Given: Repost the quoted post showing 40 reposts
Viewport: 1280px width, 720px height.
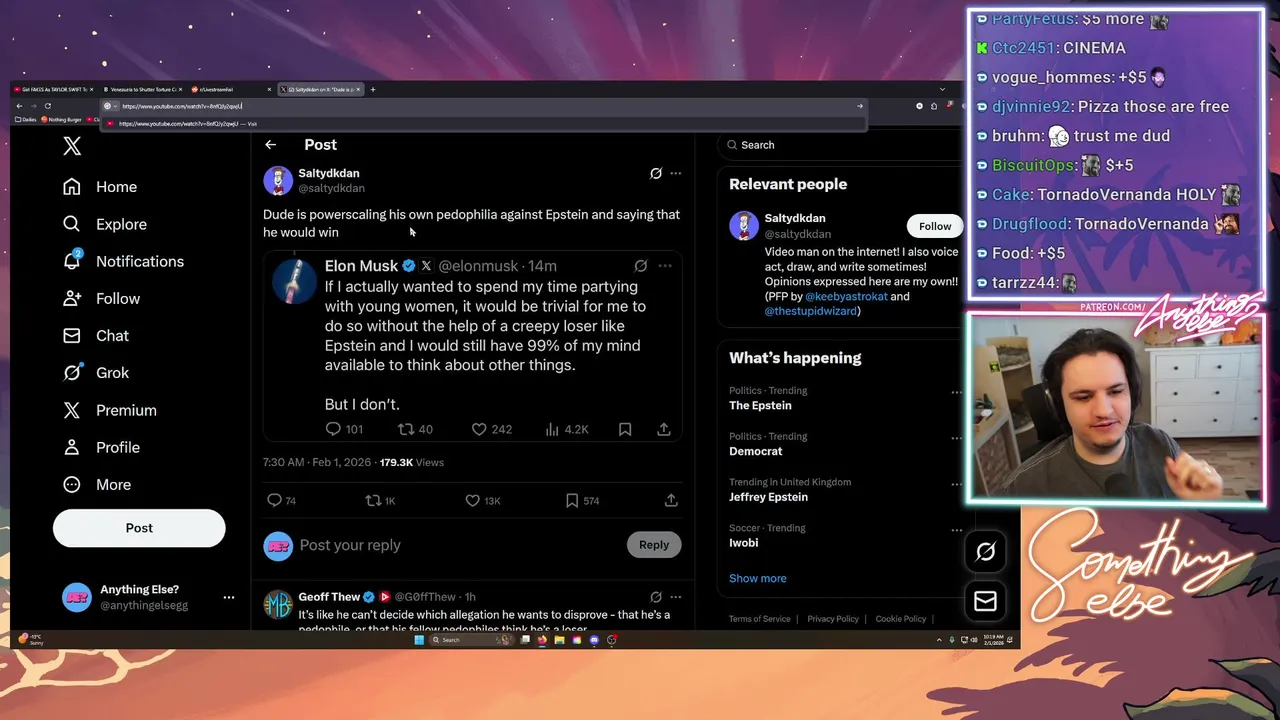Looking at the screenshot, I should click(x=406, y=429).
